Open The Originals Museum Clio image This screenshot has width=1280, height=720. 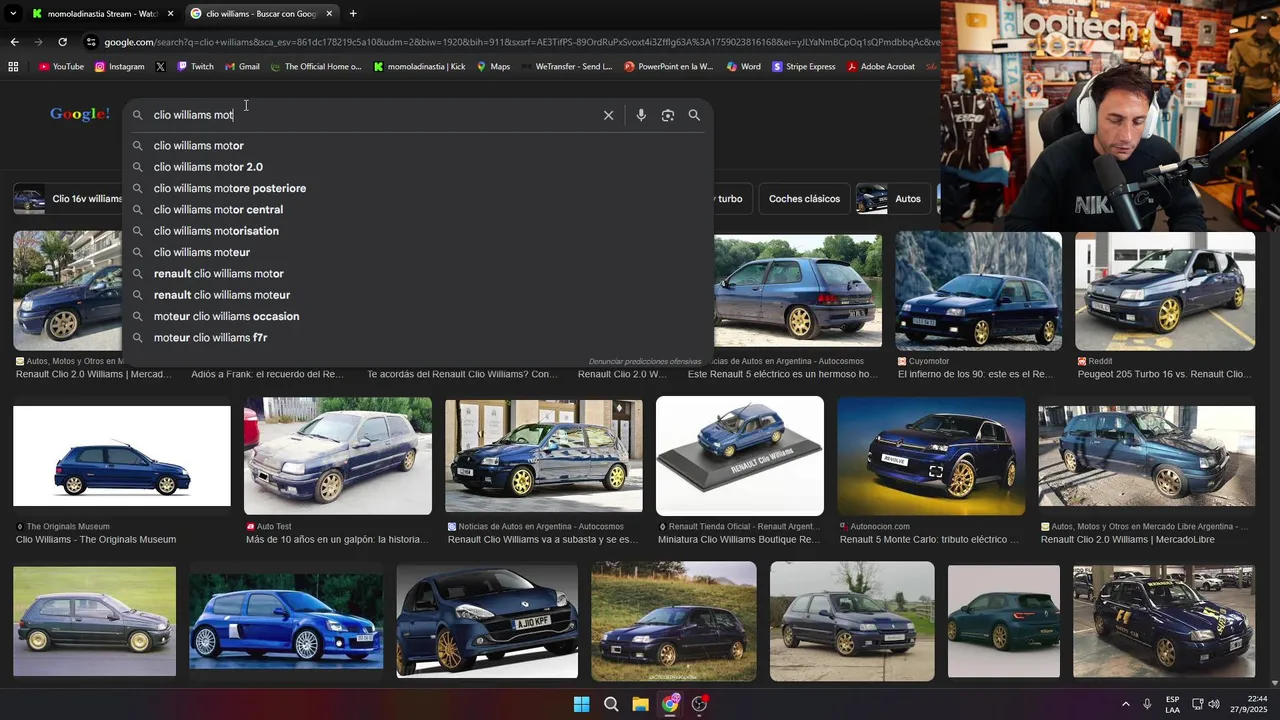(x=122, y=456)
